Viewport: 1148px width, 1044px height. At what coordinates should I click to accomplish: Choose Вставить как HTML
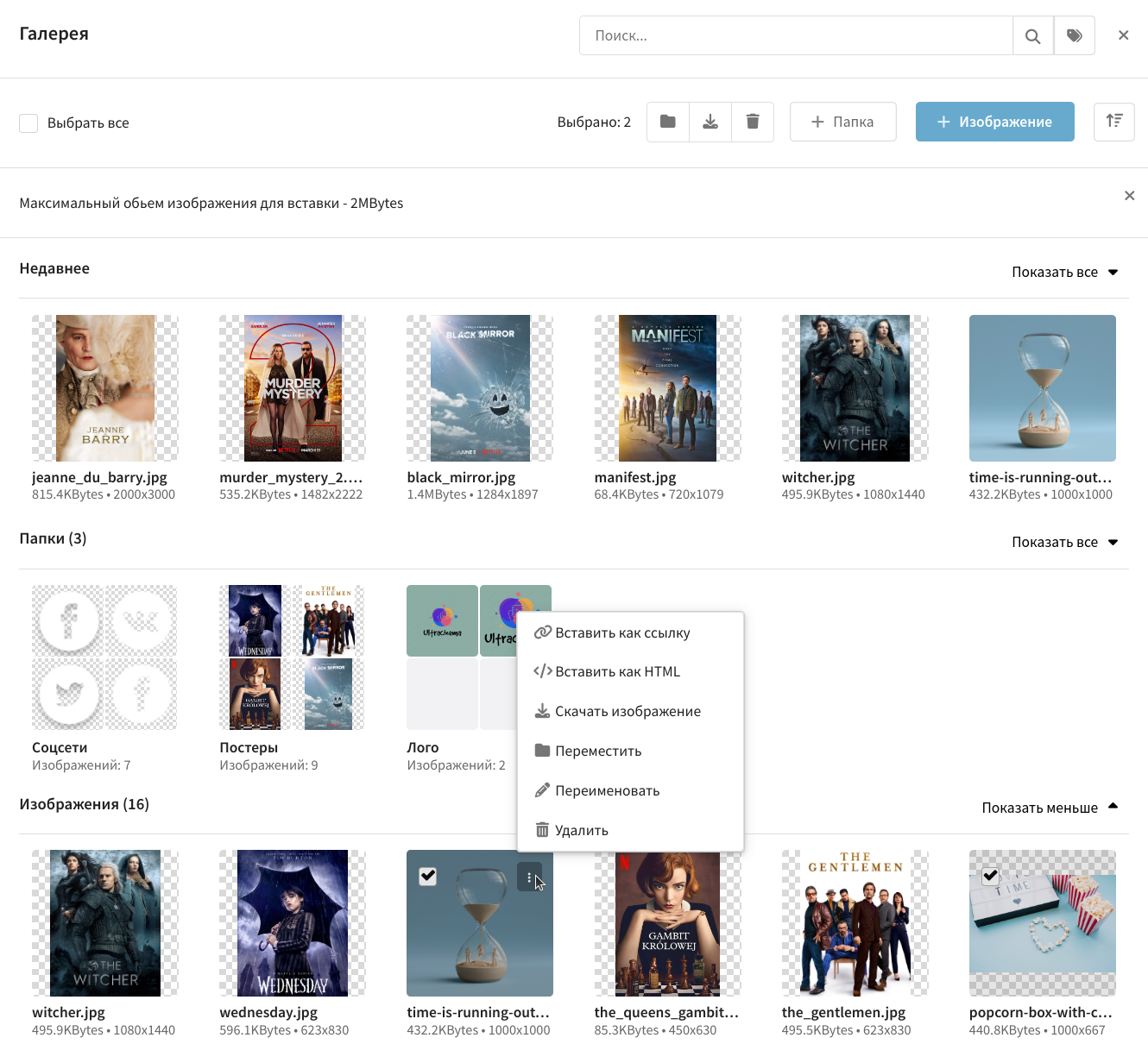coord(630,671)
